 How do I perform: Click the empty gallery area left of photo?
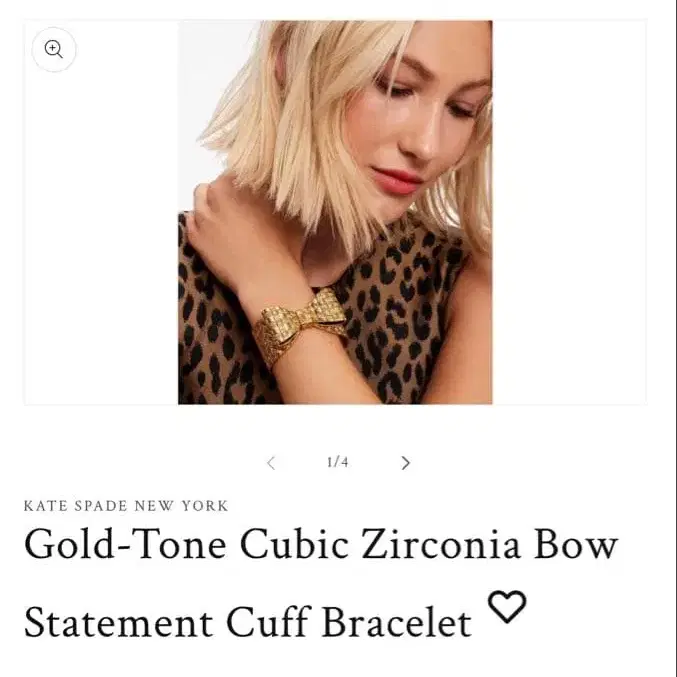click(x=101, y=233)
